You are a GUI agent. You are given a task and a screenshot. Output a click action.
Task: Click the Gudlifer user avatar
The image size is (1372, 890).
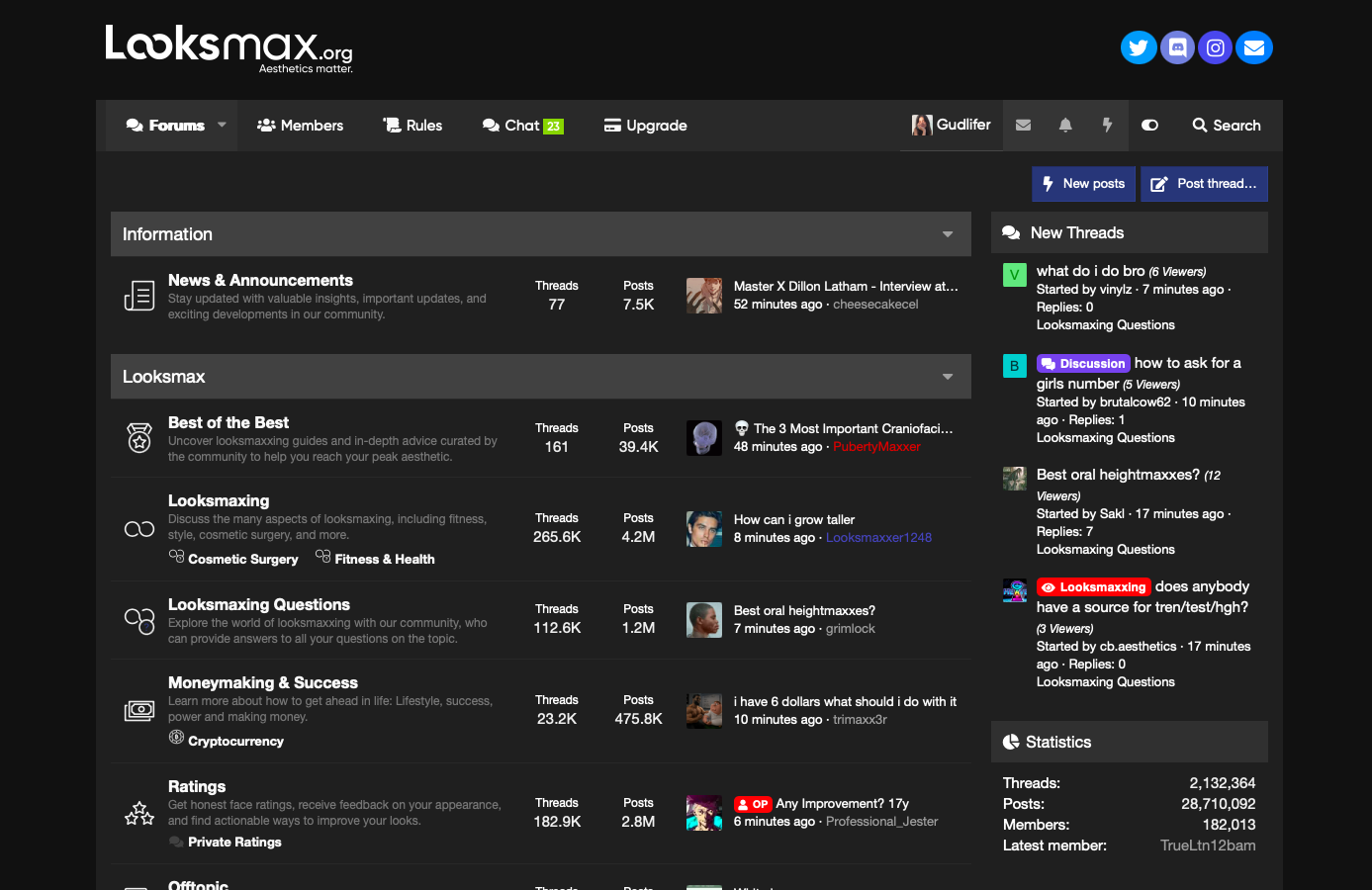click(922, 125)
